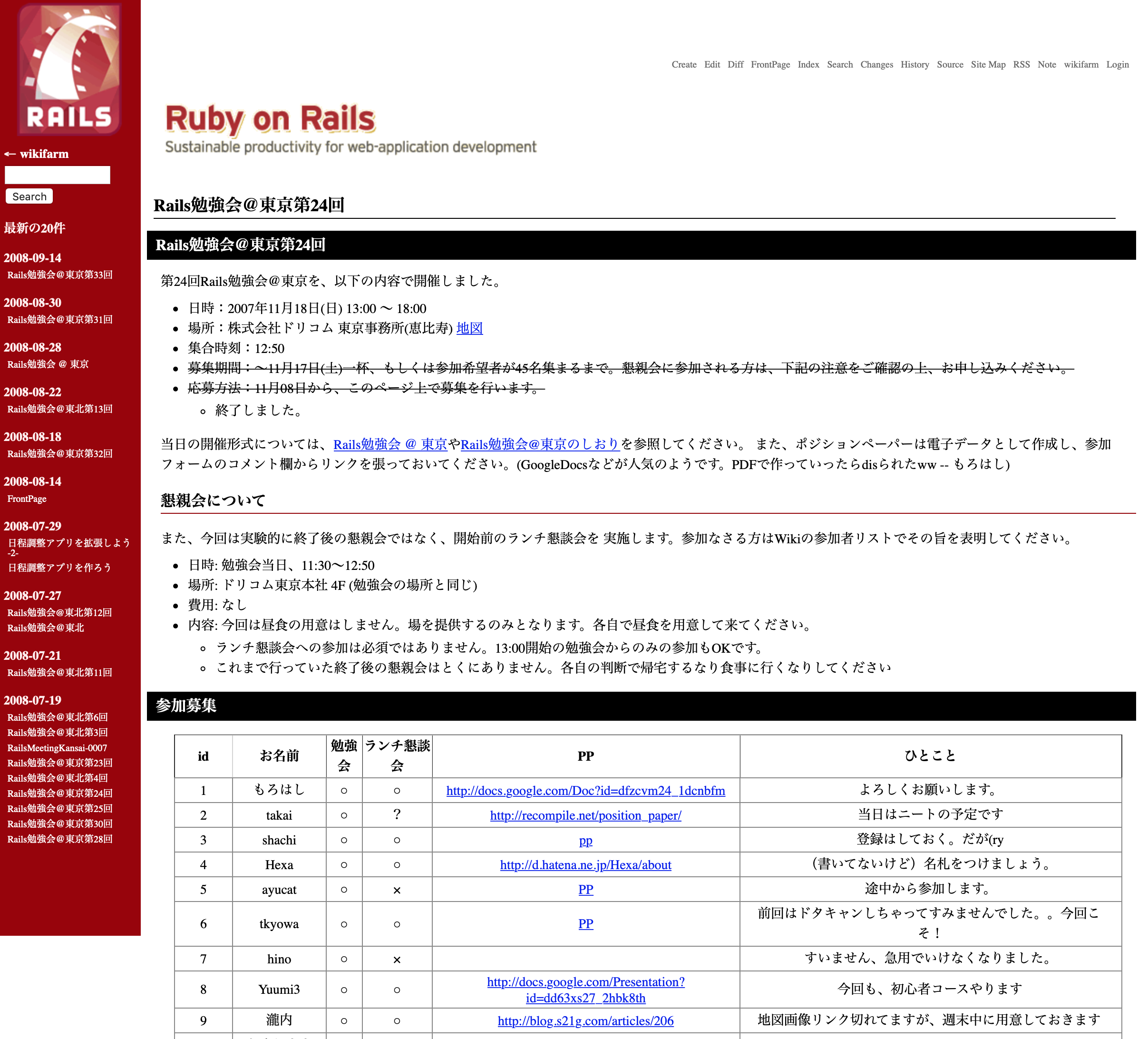Select the ランチ懇談会 column header
1148x1039 pixels.
397,756
